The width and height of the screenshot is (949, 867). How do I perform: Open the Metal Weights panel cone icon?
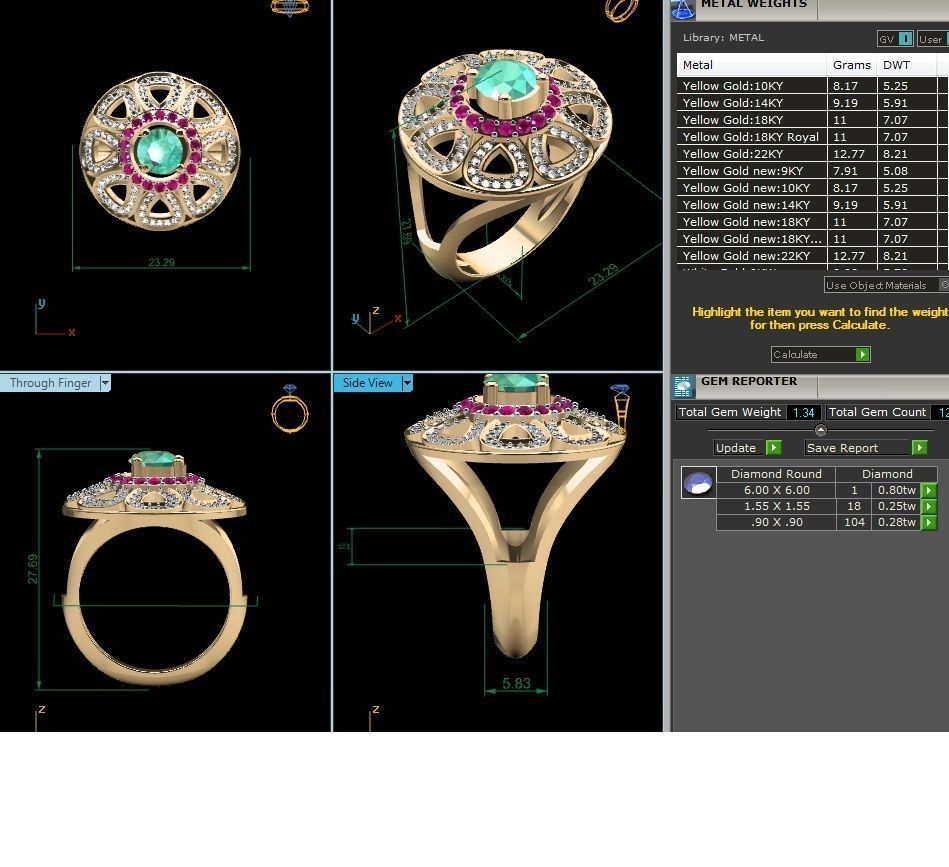pos(683,9)
